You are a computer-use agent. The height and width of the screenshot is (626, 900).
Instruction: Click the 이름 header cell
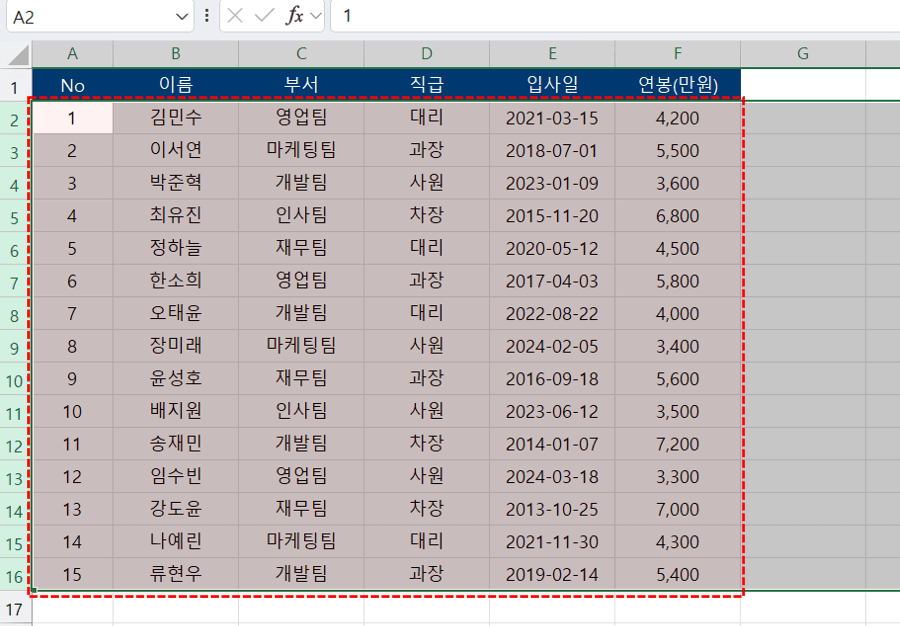(176, 85)
